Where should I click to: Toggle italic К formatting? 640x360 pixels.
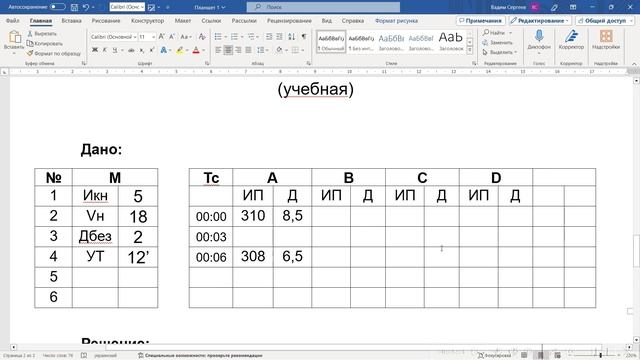105,50
